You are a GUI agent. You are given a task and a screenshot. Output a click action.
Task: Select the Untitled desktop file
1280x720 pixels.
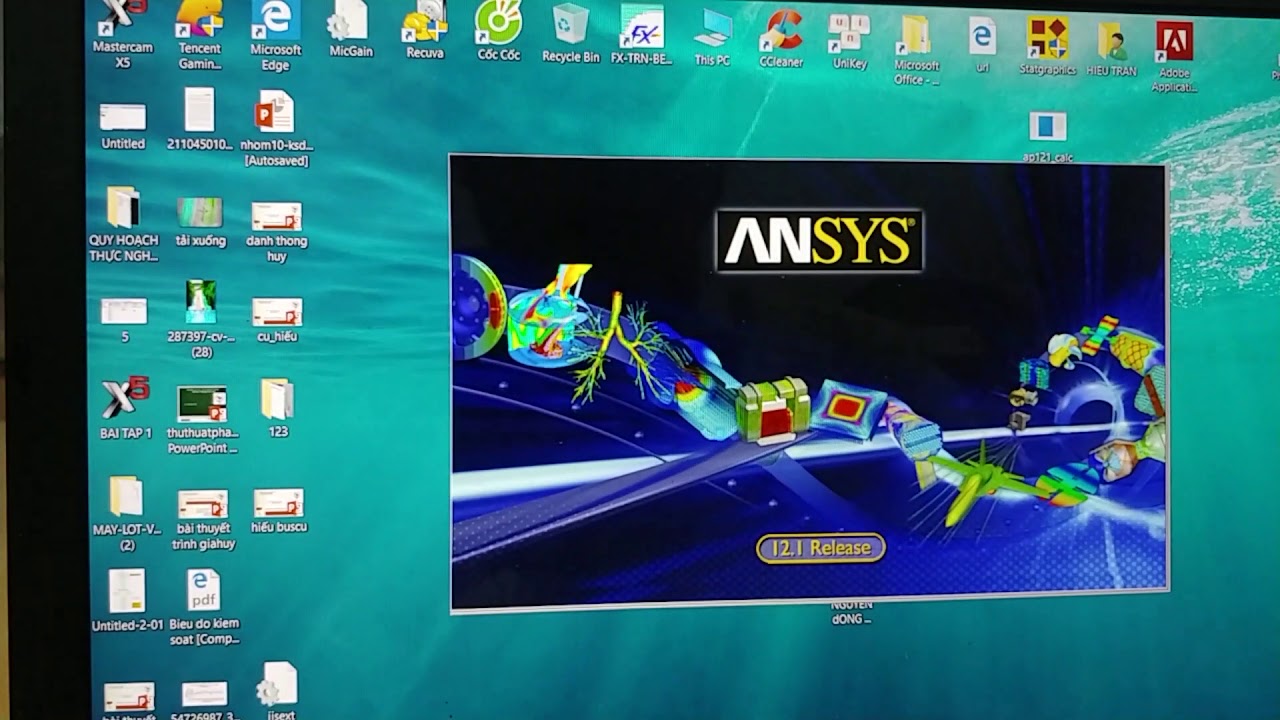pos(123,126)
